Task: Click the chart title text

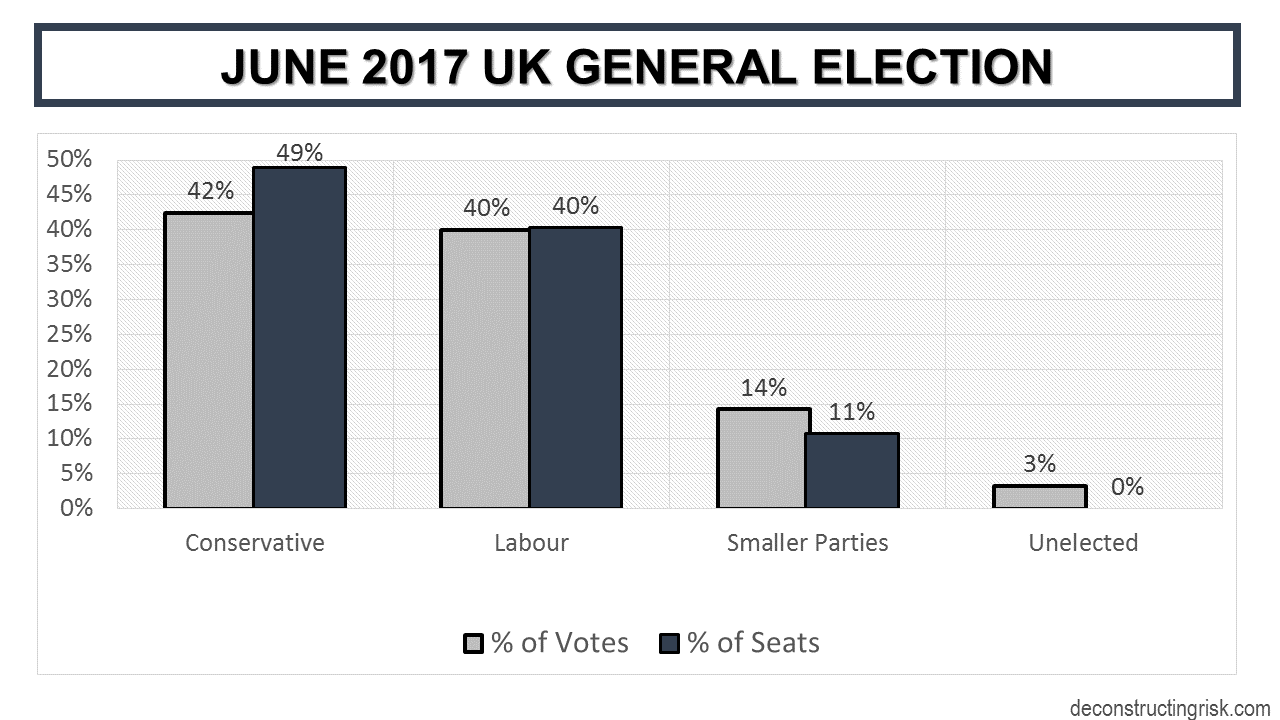Action: tap(636, 66)
